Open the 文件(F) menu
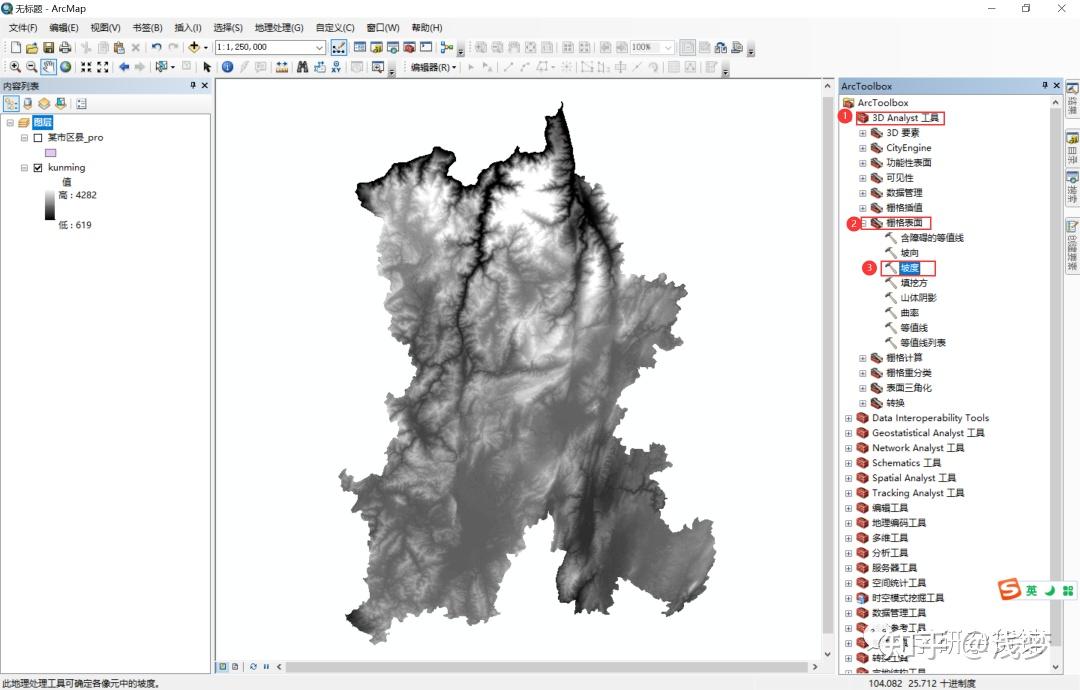The width and height of the screenshot is (1080, 690). click(x=23, y=28)
